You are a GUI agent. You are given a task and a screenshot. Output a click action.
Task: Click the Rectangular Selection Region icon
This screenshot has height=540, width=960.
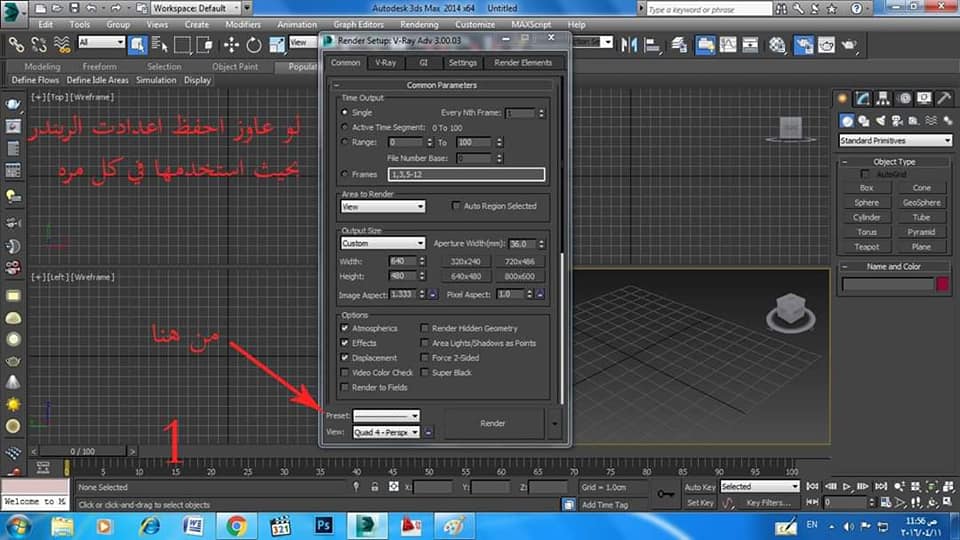(182, 44)
